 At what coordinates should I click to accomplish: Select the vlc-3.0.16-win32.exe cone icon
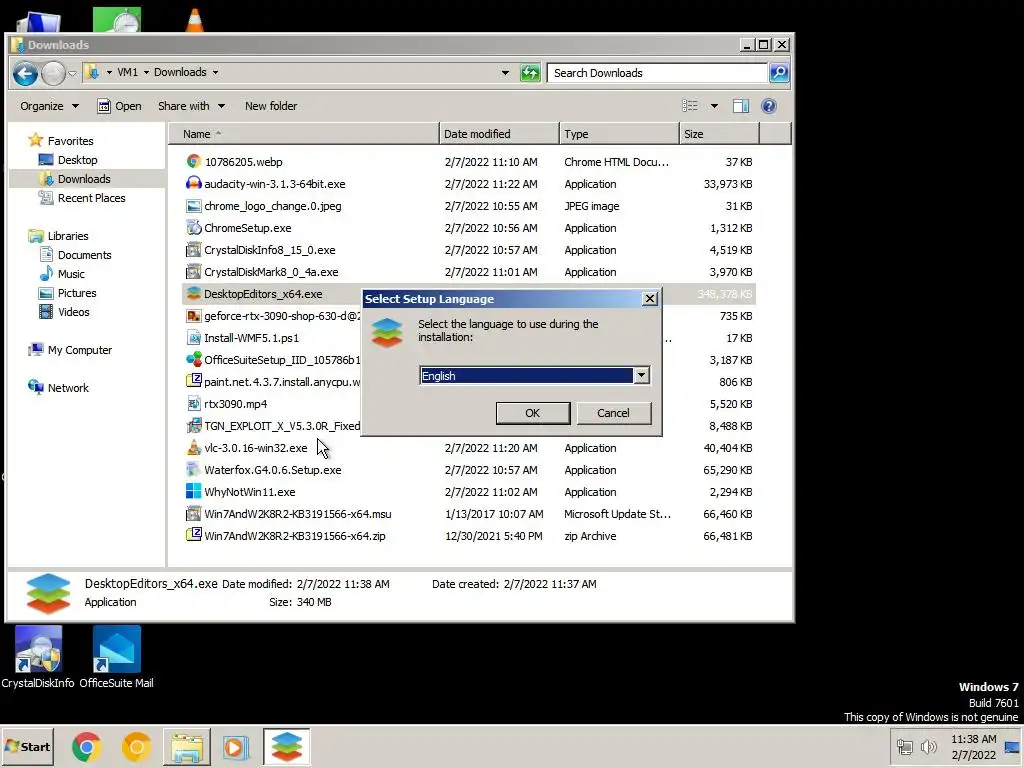[193, 448]
